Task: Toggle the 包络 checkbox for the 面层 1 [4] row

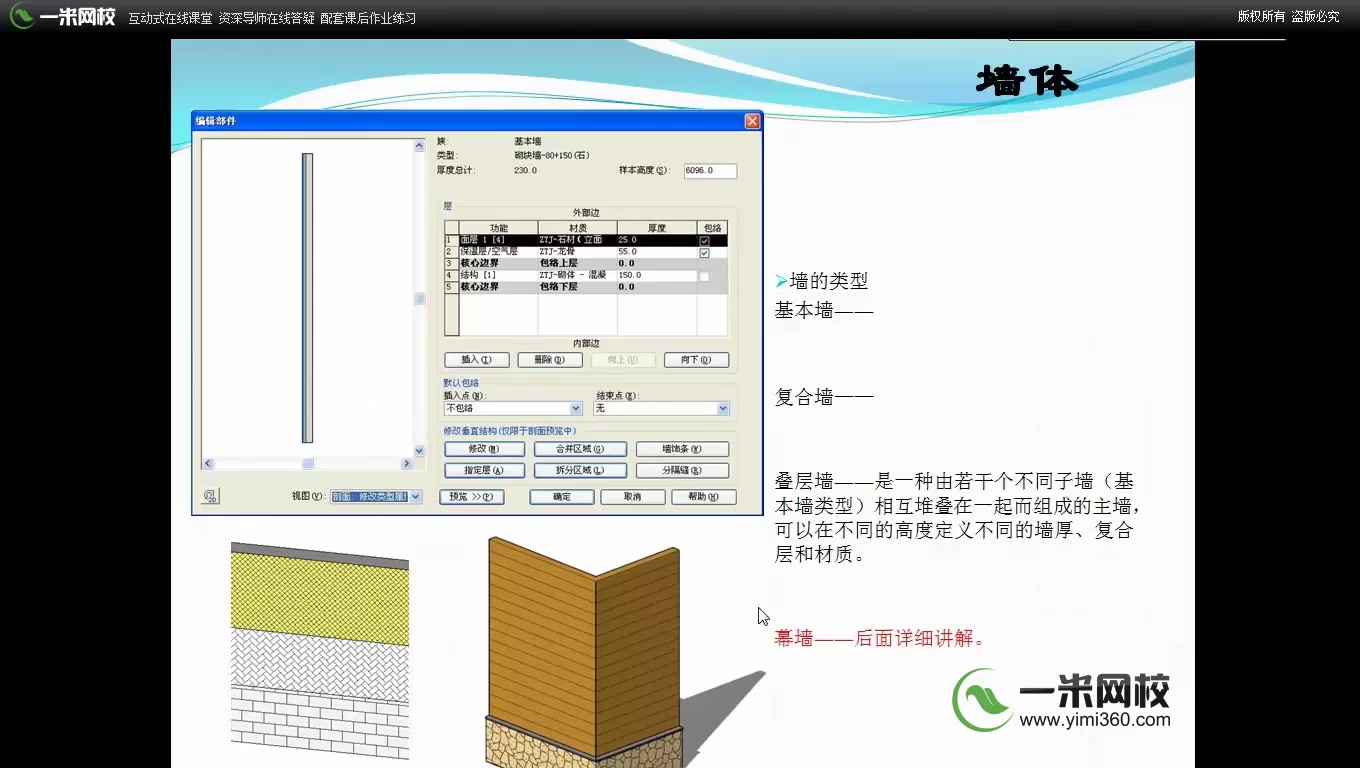Action: (705, 241)
